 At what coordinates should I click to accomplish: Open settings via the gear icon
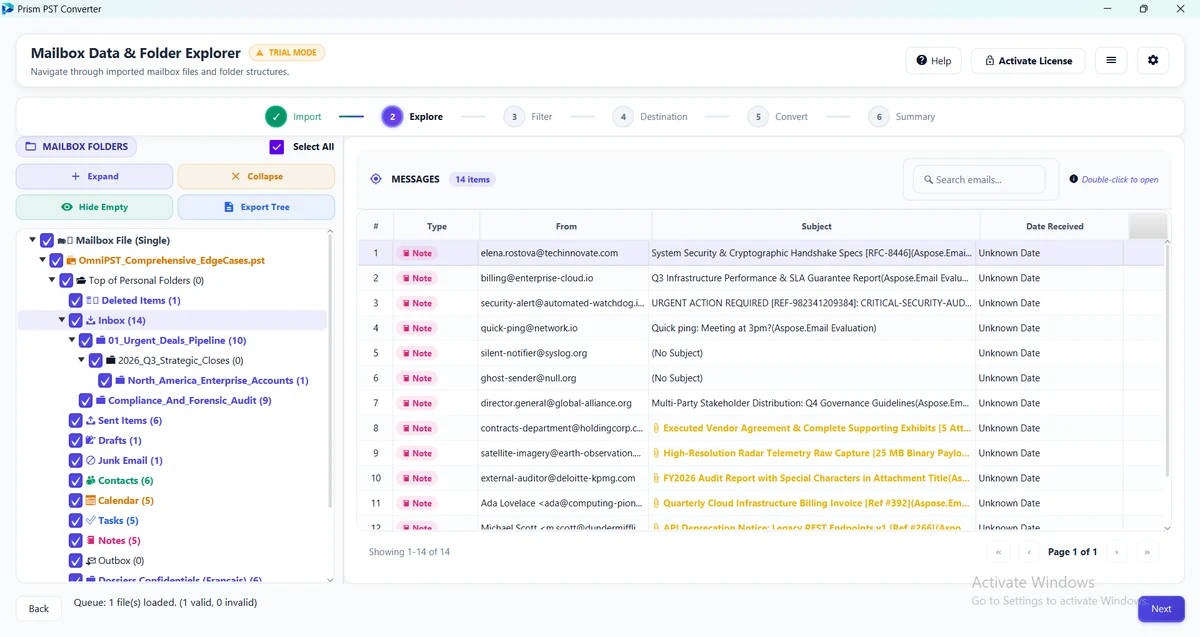pos(1153,60)
